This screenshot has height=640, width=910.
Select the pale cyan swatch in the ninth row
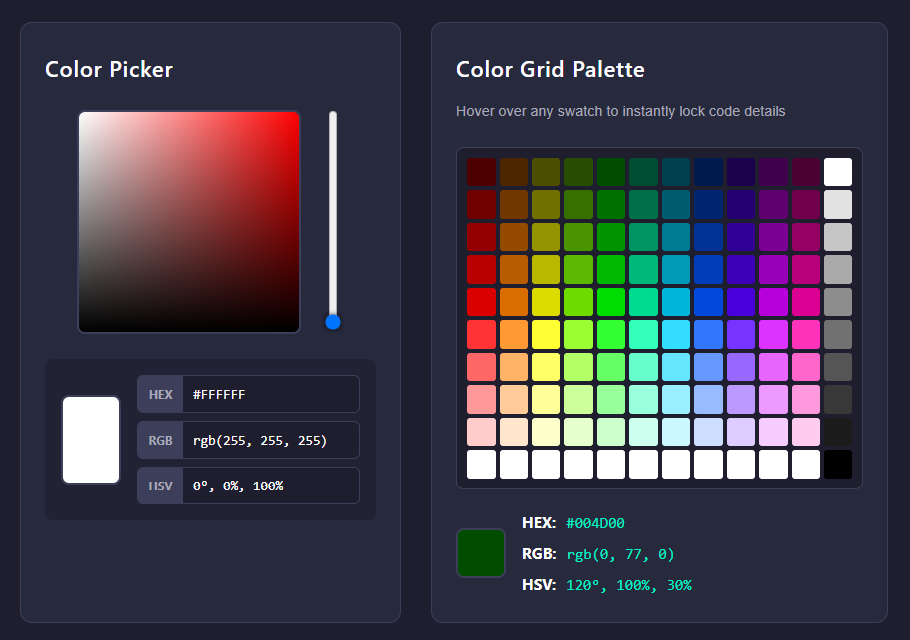(x=676, y=432)
